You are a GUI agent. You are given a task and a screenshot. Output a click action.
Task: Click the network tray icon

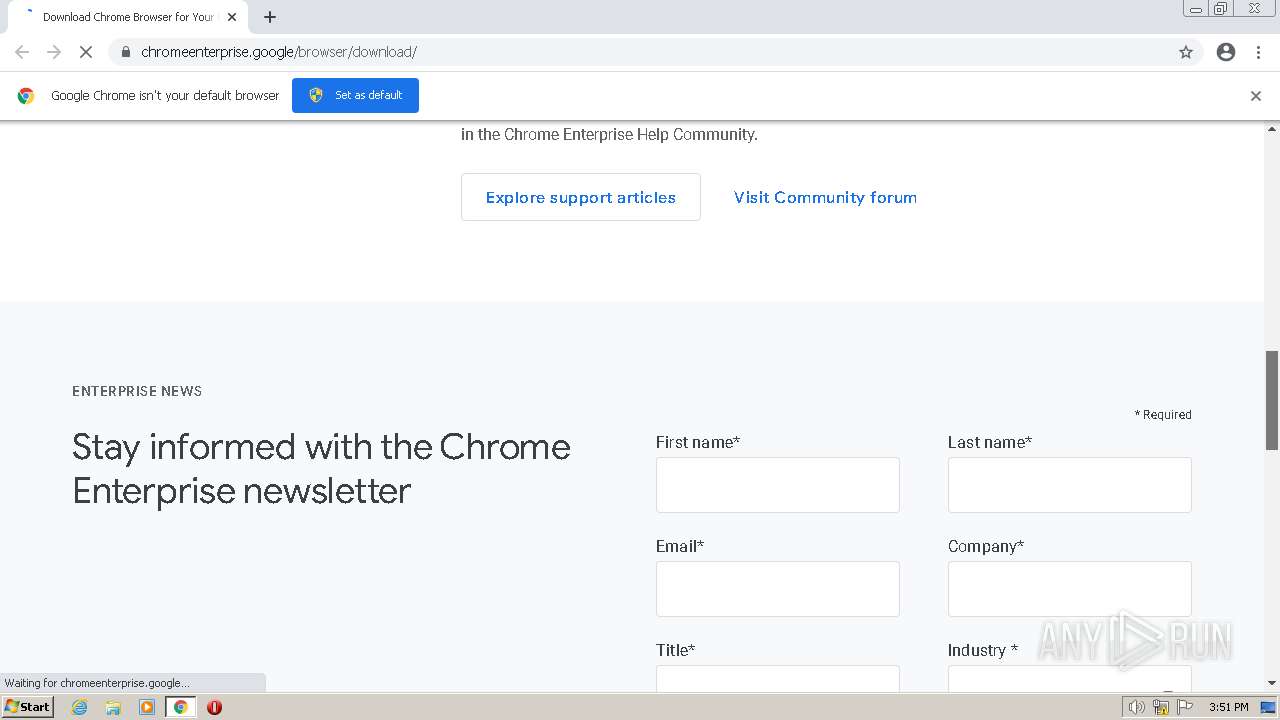[x=1161, y=707]
